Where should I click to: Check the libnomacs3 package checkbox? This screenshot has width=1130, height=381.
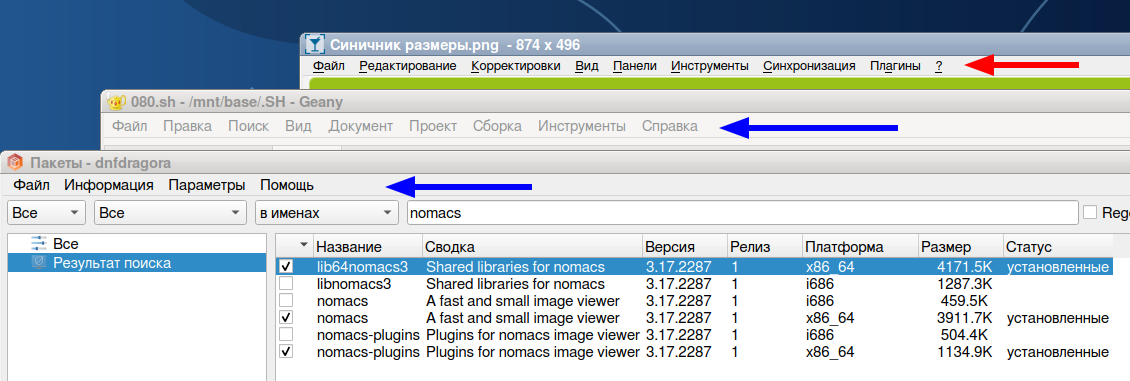click(x=286, y=284)
